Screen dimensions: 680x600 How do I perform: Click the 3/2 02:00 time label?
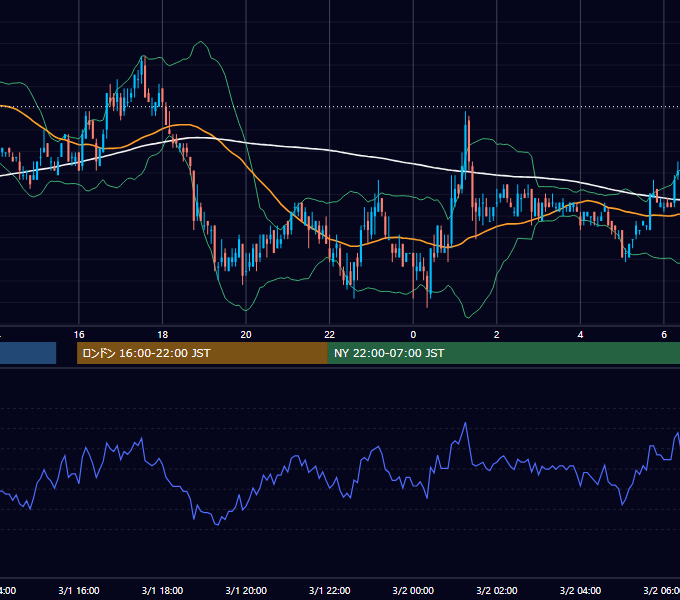click(497, 590)
